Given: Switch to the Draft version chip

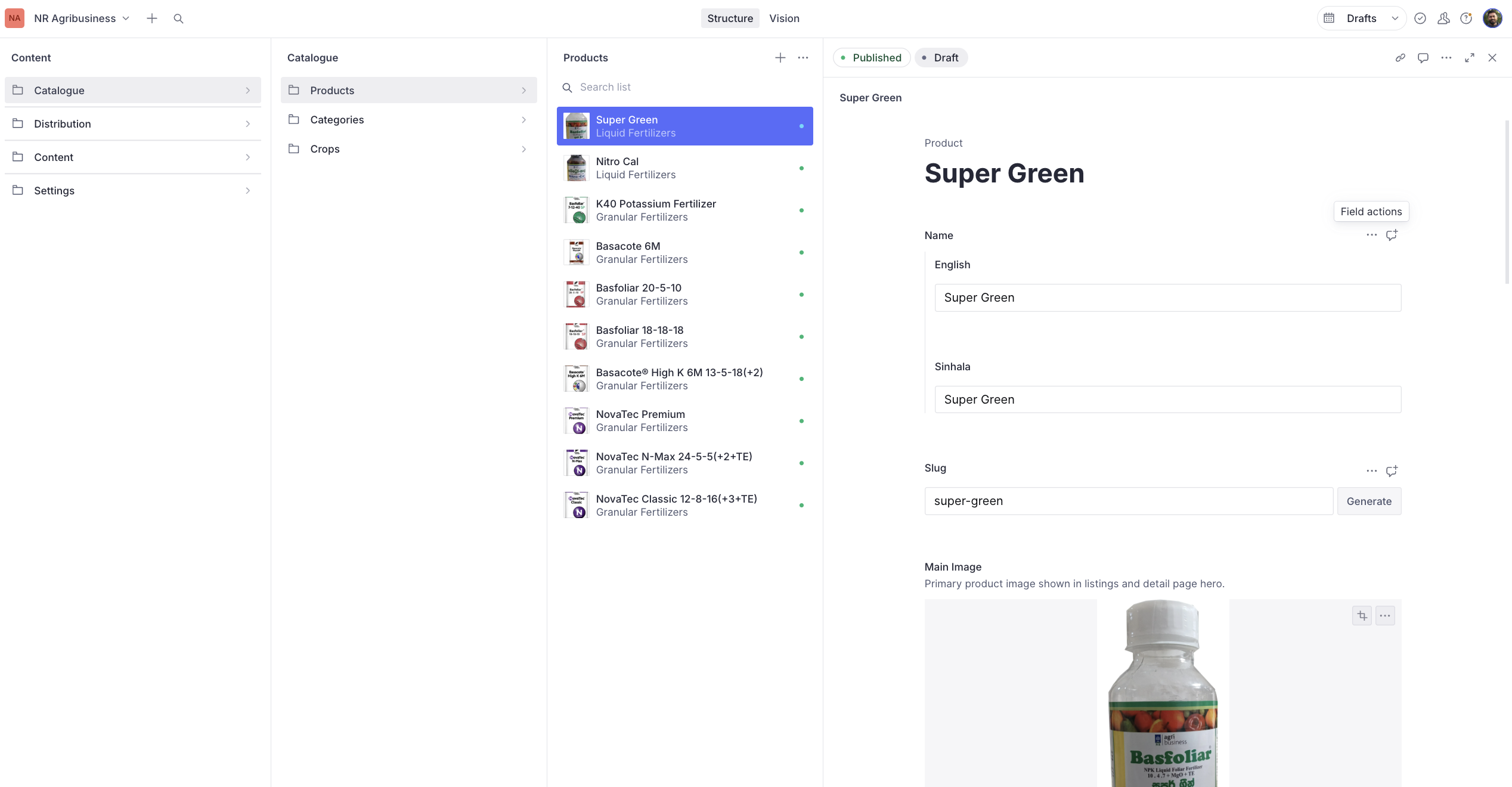Looking at the screenshot, I should (x=941, y=58).
